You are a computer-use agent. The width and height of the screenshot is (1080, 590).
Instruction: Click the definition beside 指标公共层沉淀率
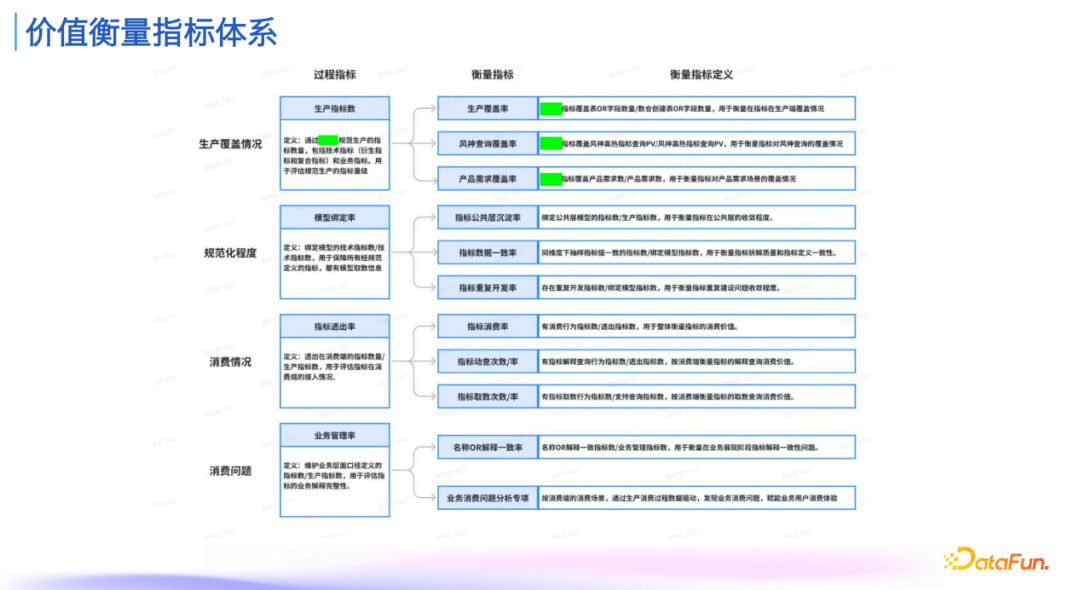coord(696,217)
